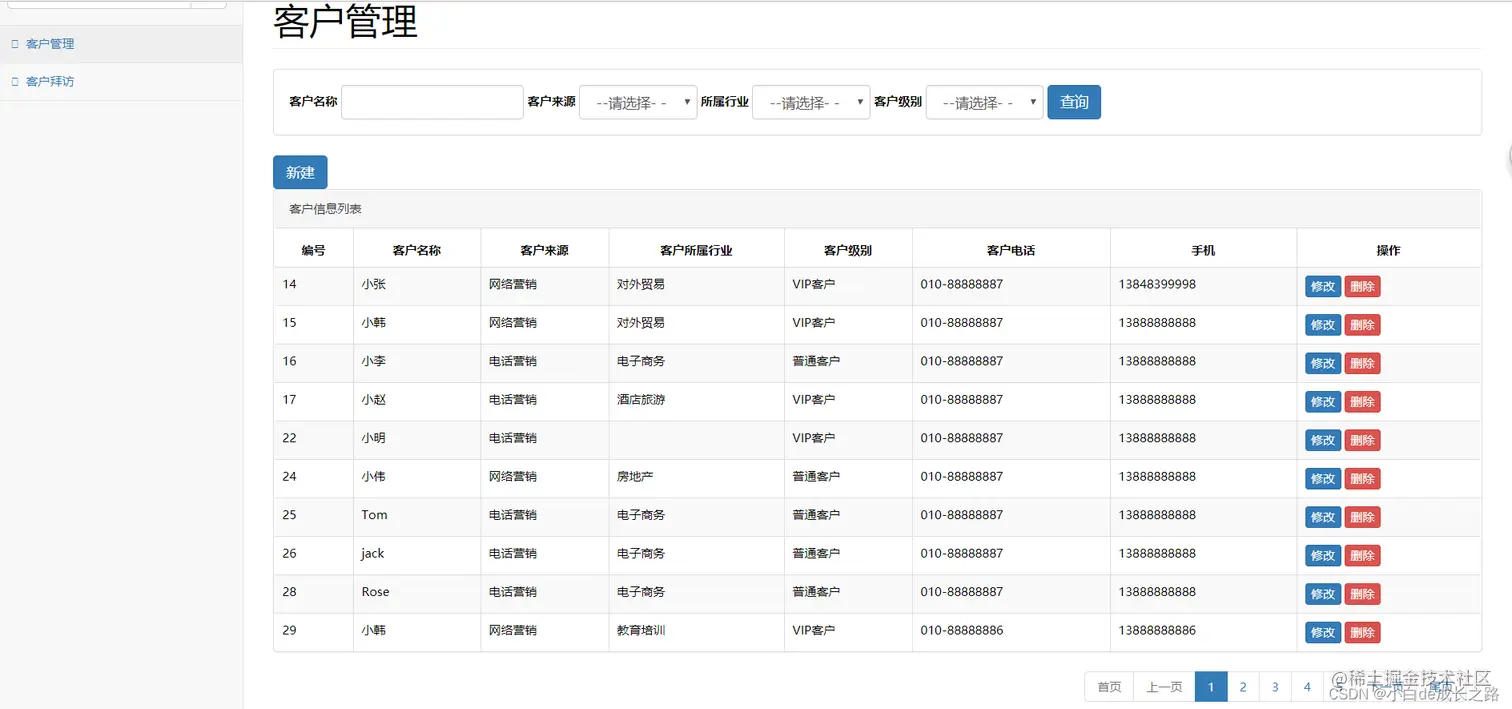Screen dimensions: 1512x709
Task: Click the 操作 column header
Action: (1388, 250)
